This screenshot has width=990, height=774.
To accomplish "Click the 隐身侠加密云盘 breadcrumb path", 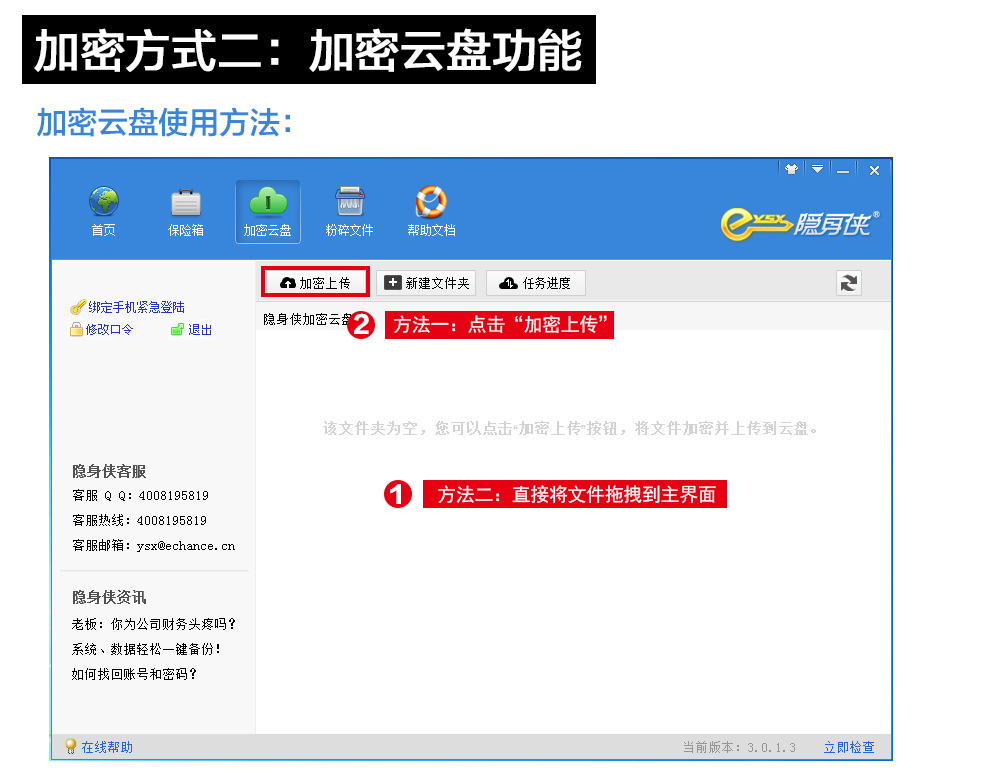I will coord(306,319).
